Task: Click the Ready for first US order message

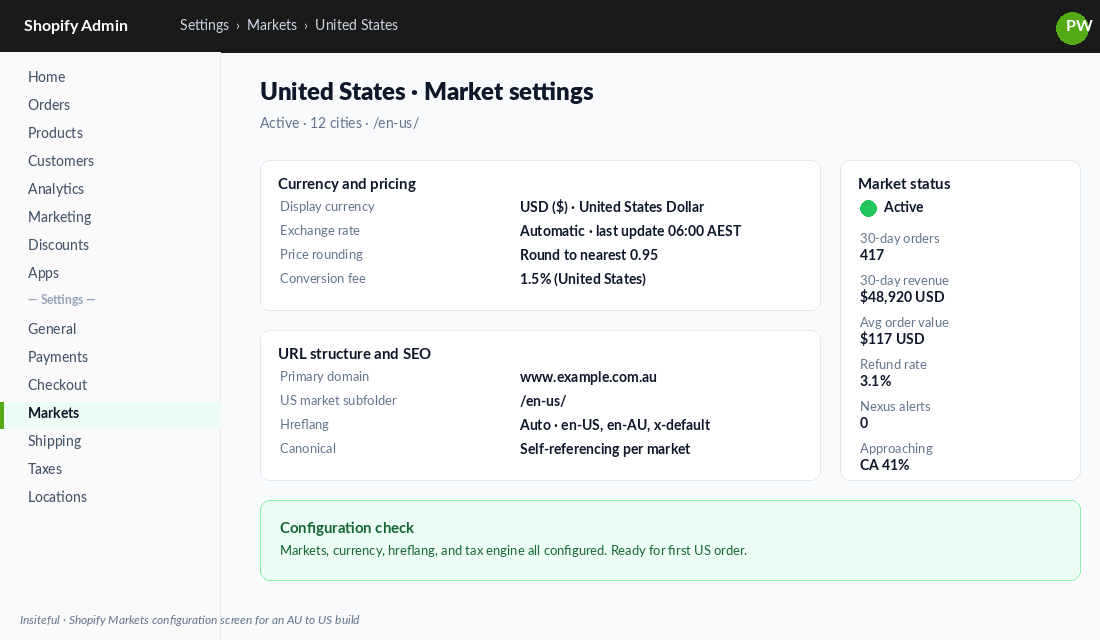Action: click(678, 551)
